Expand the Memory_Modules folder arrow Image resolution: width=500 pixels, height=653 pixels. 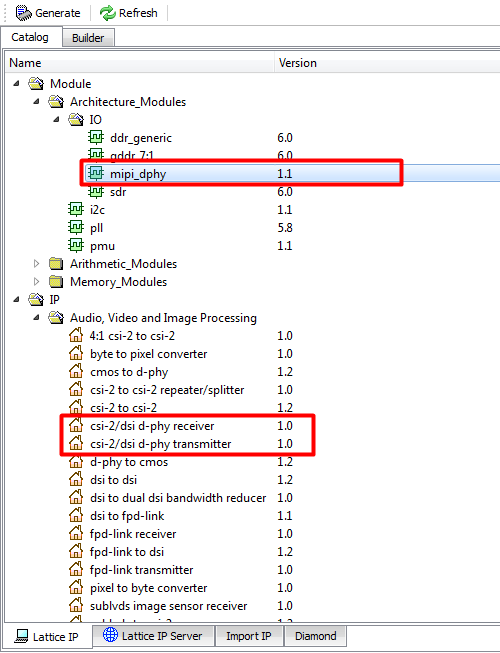click(x=37, y=282)
